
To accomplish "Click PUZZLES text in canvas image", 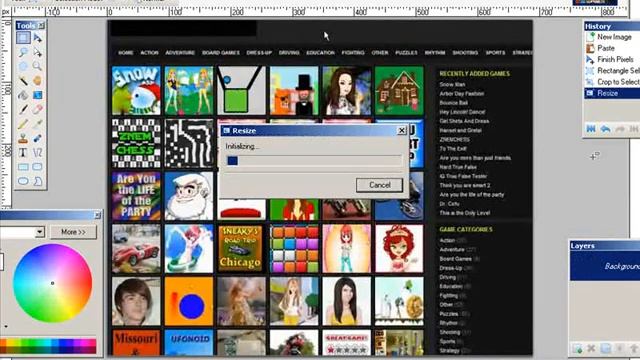I will click(406, 53).
